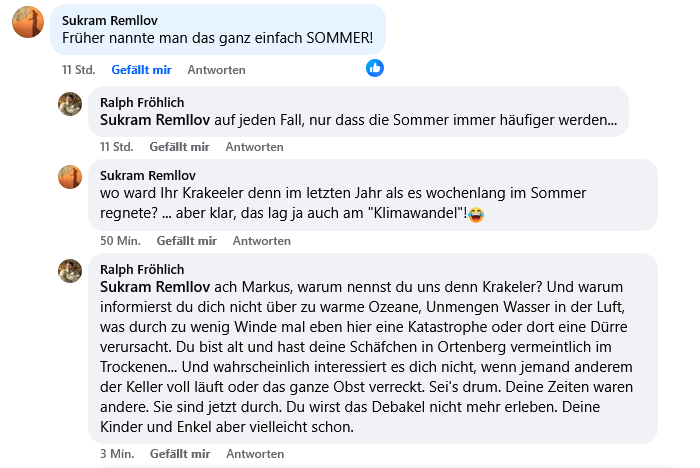Like the reply posted 3 Min. ago
700x468 pixels.
pos(179,454)
